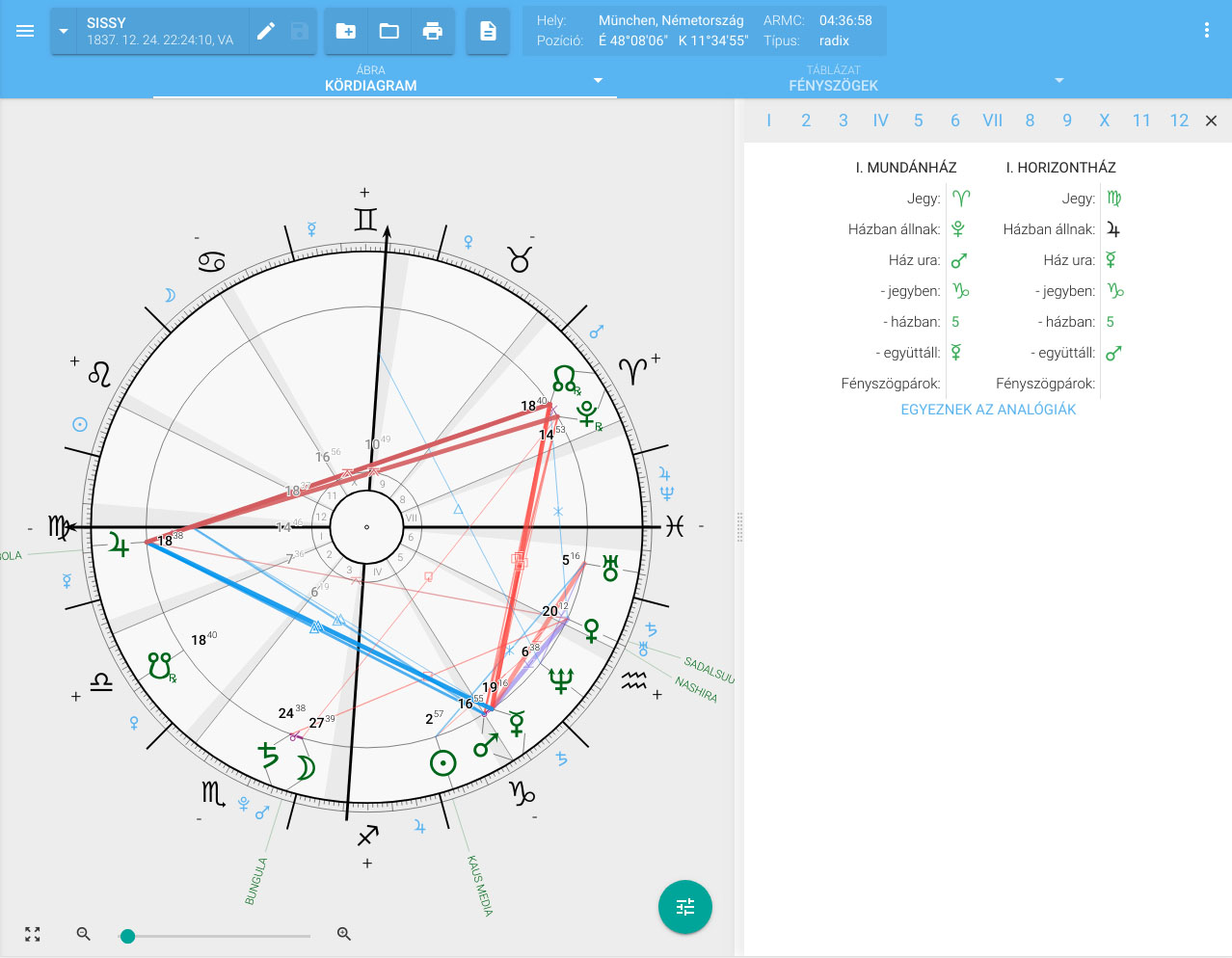Select house tab IV
Screen dimensions: 1232x958
[x=880, y=120]
